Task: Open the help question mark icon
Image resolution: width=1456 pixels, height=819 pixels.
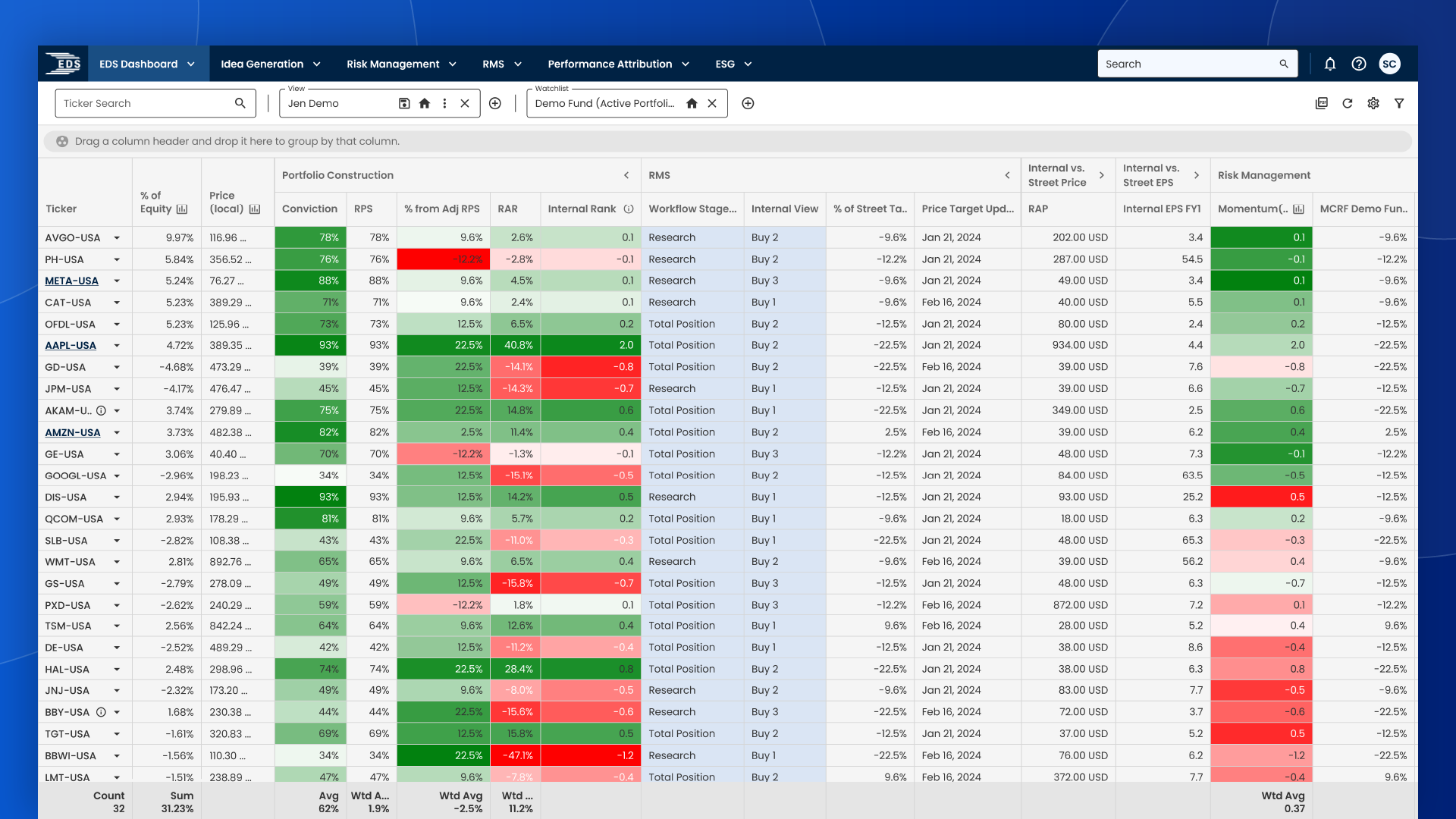Action: pos(1359,64)
